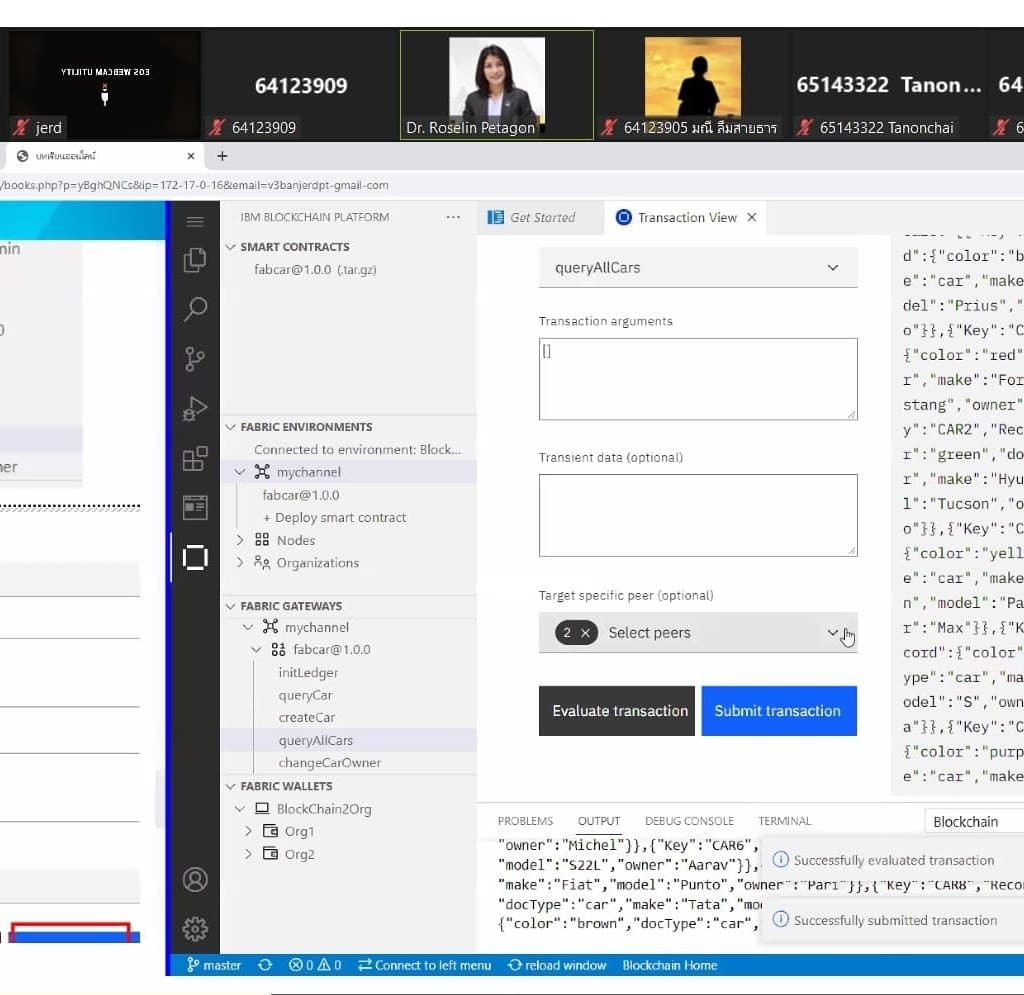Toggle the hamburger menu icon
Image resolution: width=1024 pixels, height=995 pixels.
click(195, 222)
